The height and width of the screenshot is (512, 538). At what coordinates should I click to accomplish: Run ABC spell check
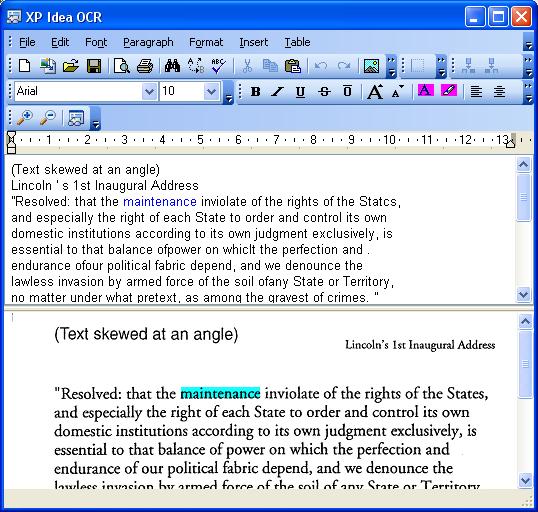pos(218,65)
